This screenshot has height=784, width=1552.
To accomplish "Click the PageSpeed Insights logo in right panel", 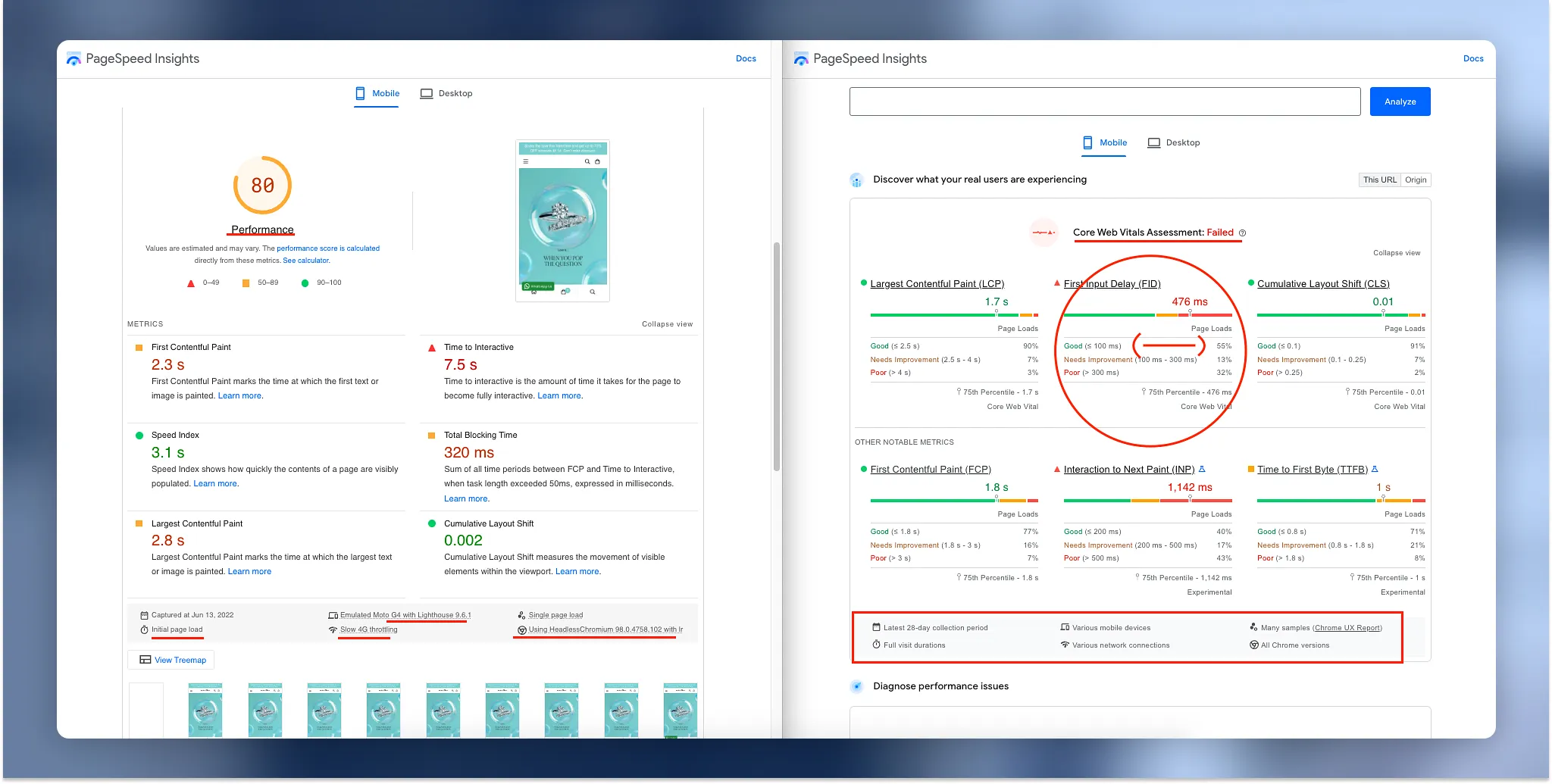I will point(801,59).
